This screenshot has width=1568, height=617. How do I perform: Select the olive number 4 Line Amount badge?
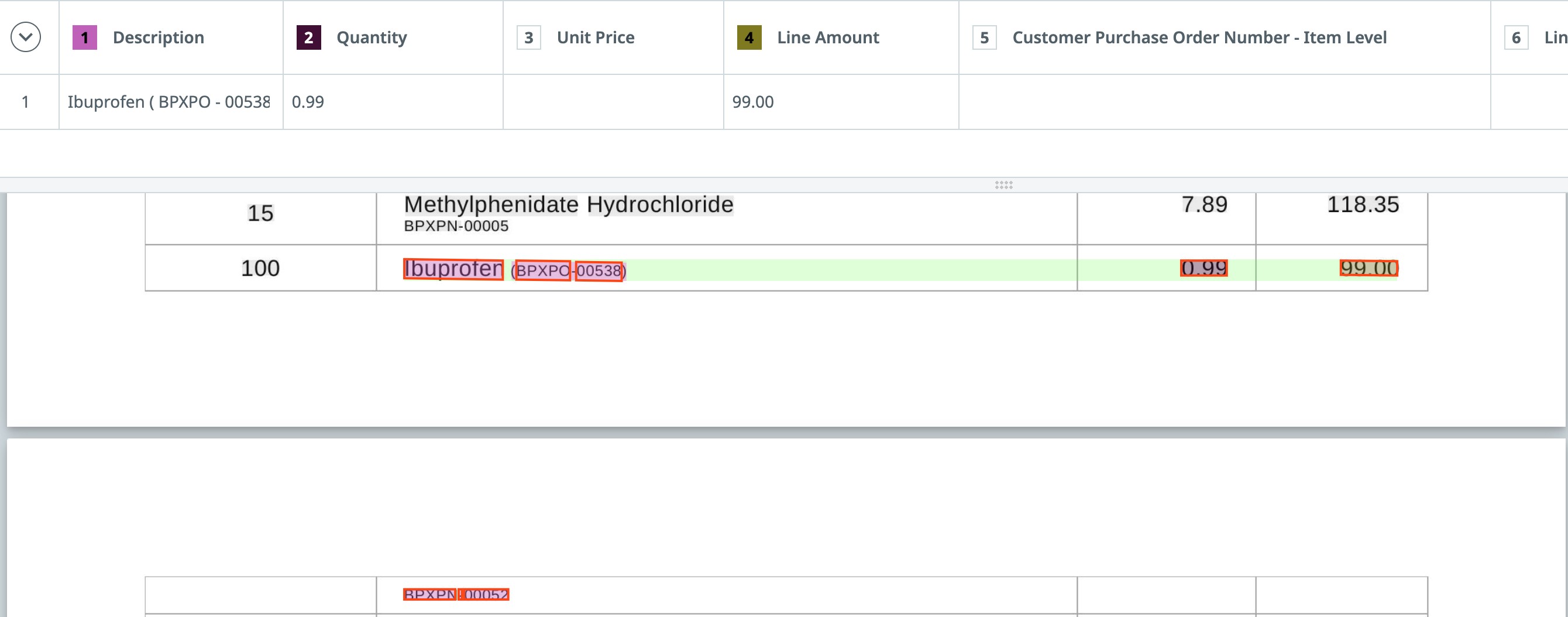pos(749,38)
